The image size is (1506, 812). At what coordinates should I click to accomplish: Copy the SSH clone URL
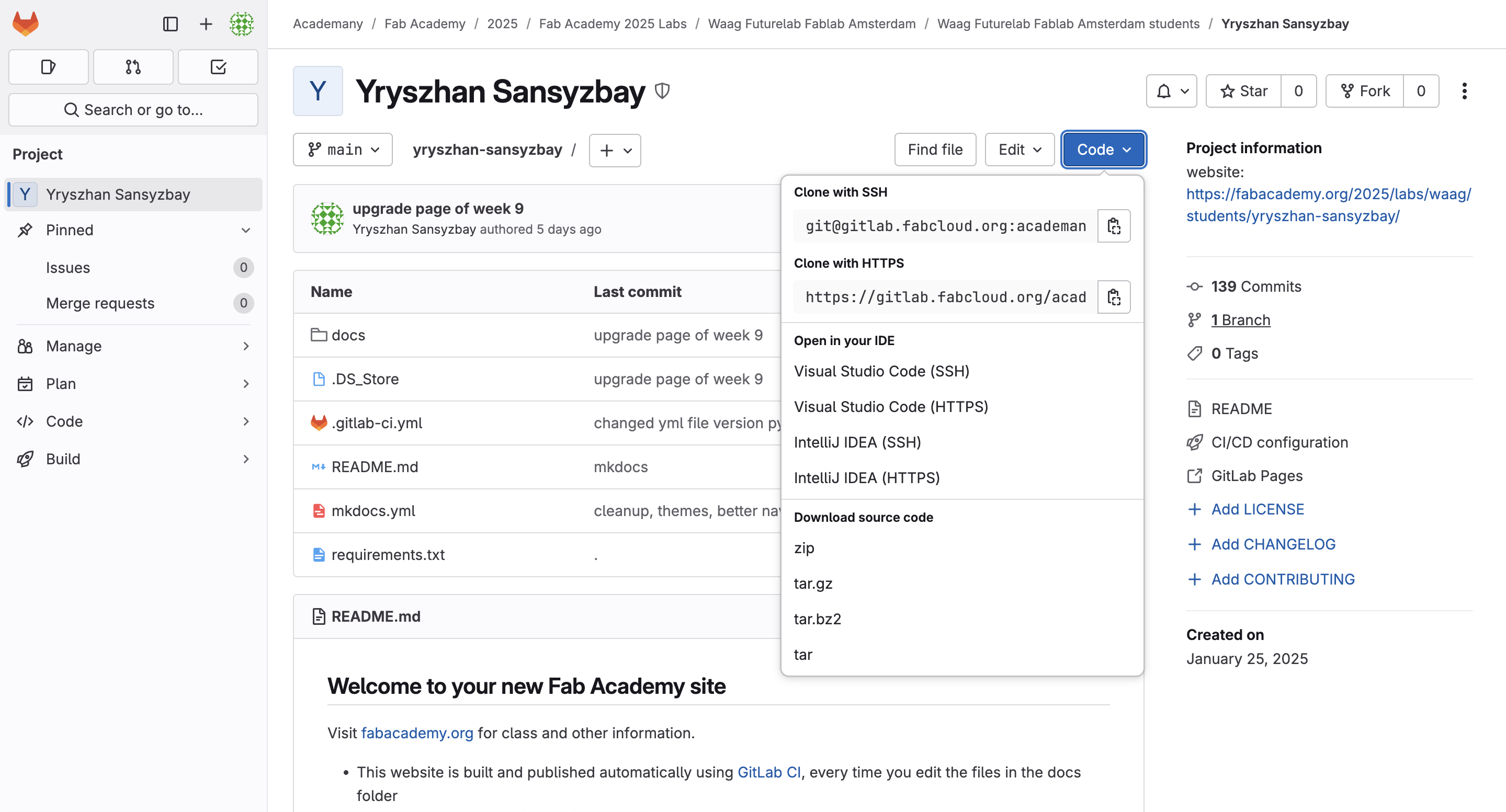1114,226
